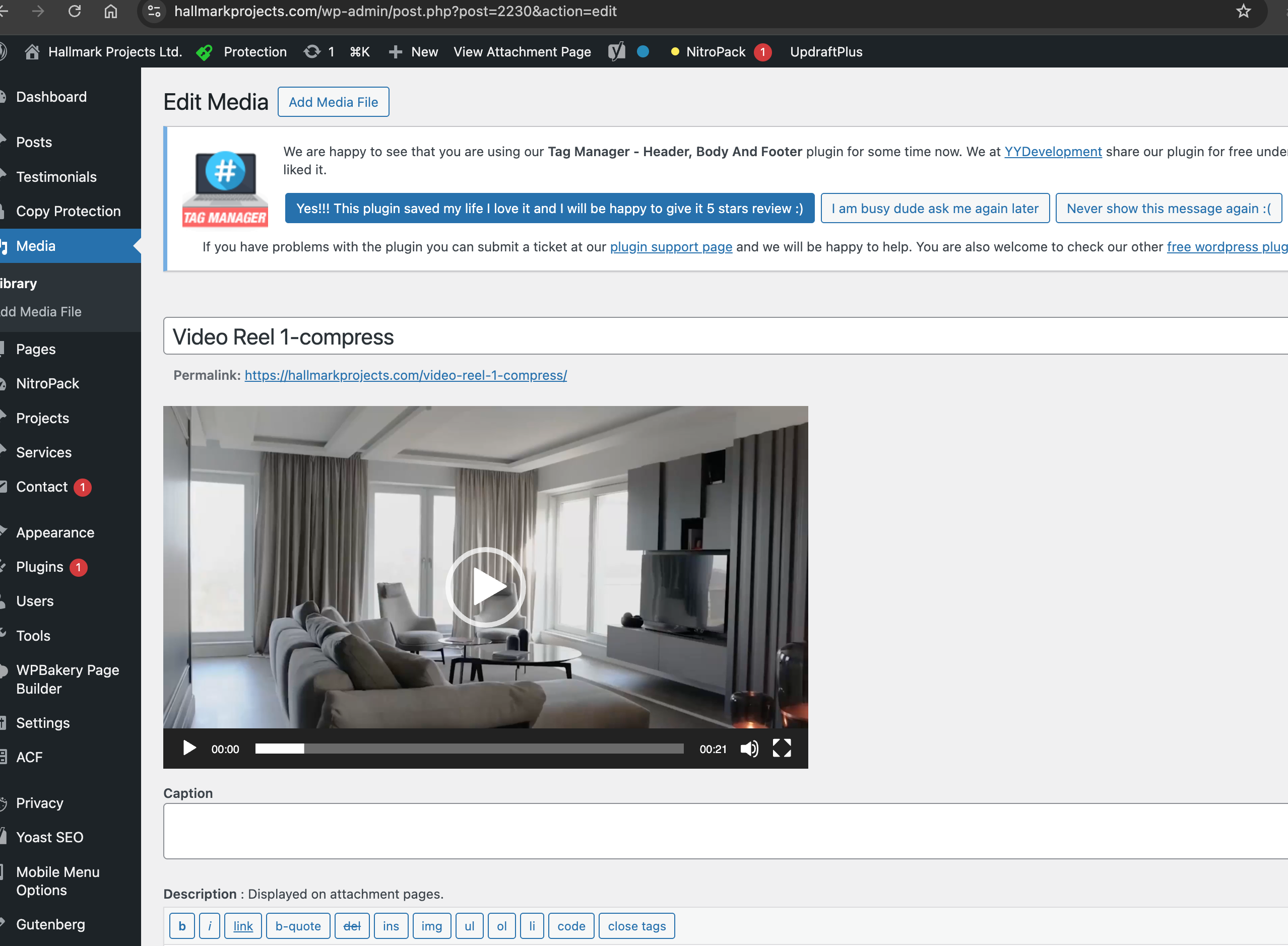The image size is (1288, 946).
Task: Toggle the b-quote formatting button
Action: (298, 926)
